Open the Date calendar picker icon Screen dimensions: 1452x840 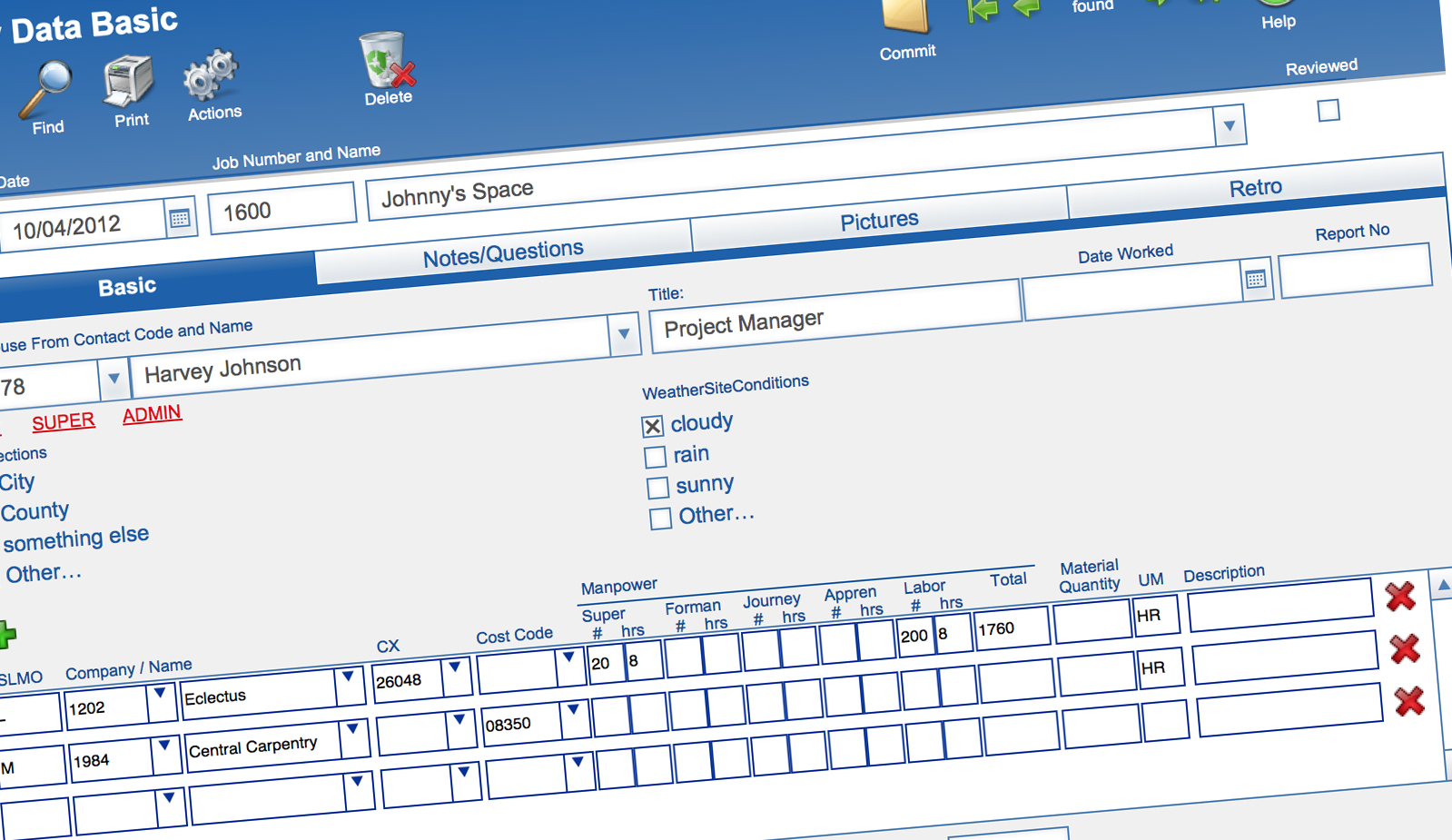coord(180,219)
